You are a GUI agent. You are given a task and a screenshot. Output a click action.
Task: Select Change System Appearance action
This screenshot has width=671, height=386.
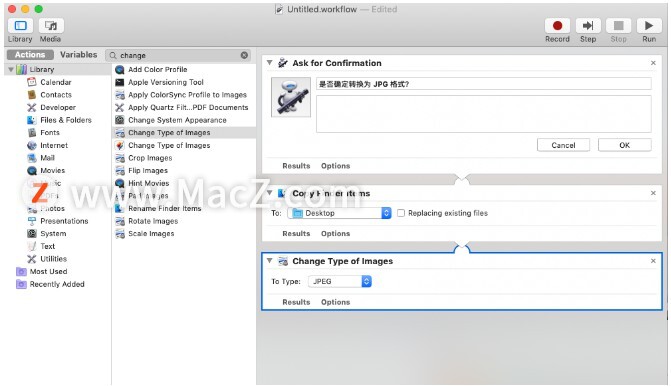(x=177, y=120)
